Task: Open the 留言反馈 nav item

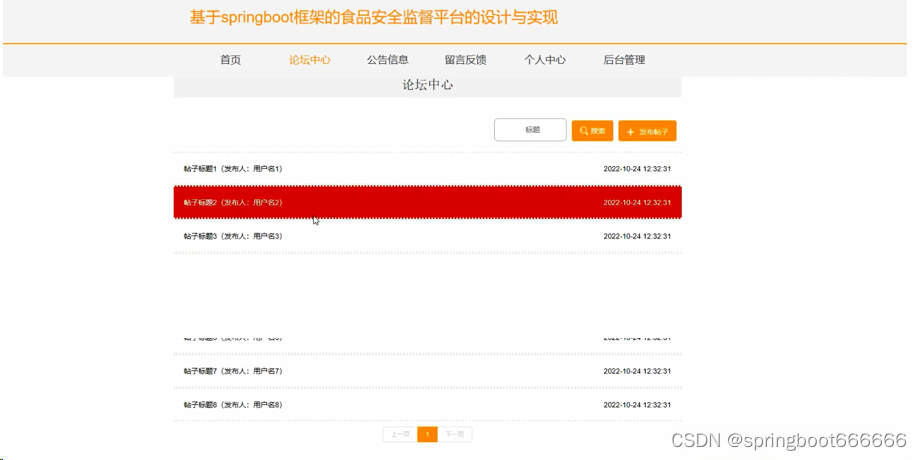Action: 466,60
